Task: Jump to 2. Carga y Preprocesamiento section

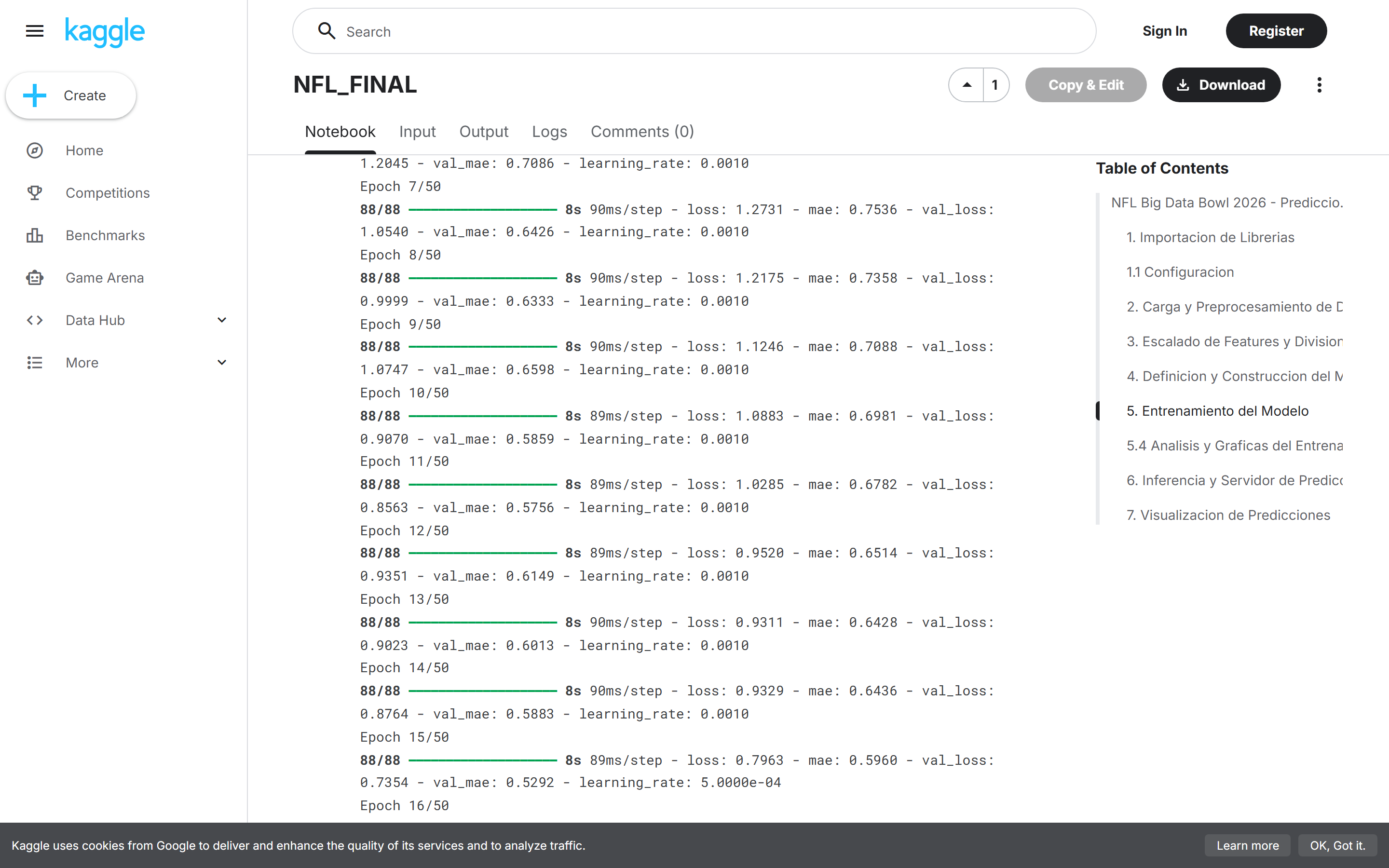Action: (x=1234, y=307)
